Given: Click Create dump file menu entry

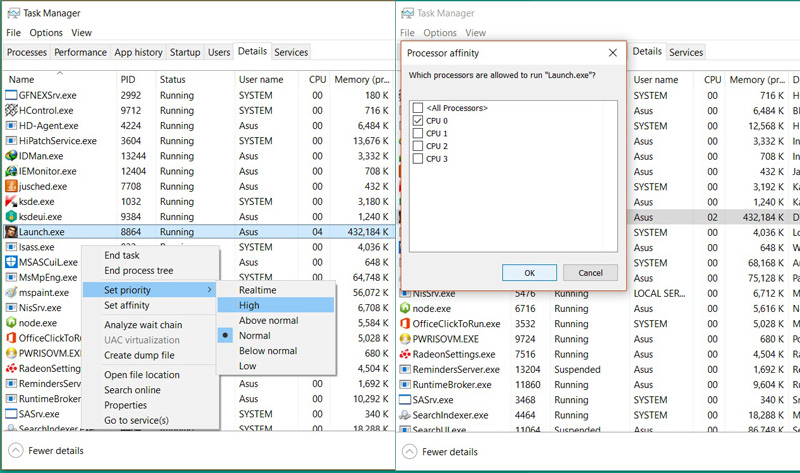Looking at the screenshot, I should coord(139,355).
